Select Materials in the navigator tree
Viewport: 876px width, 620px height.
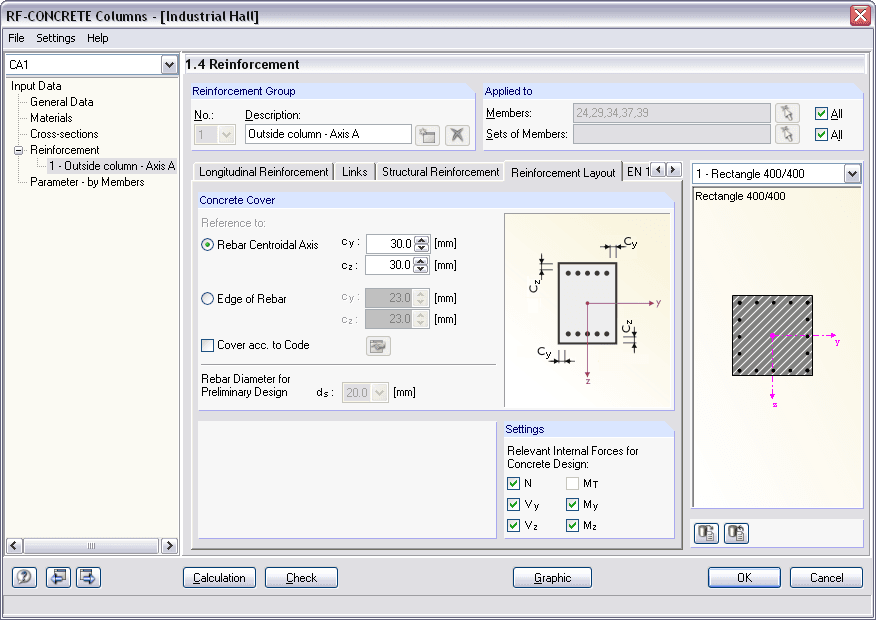(51, 118)
